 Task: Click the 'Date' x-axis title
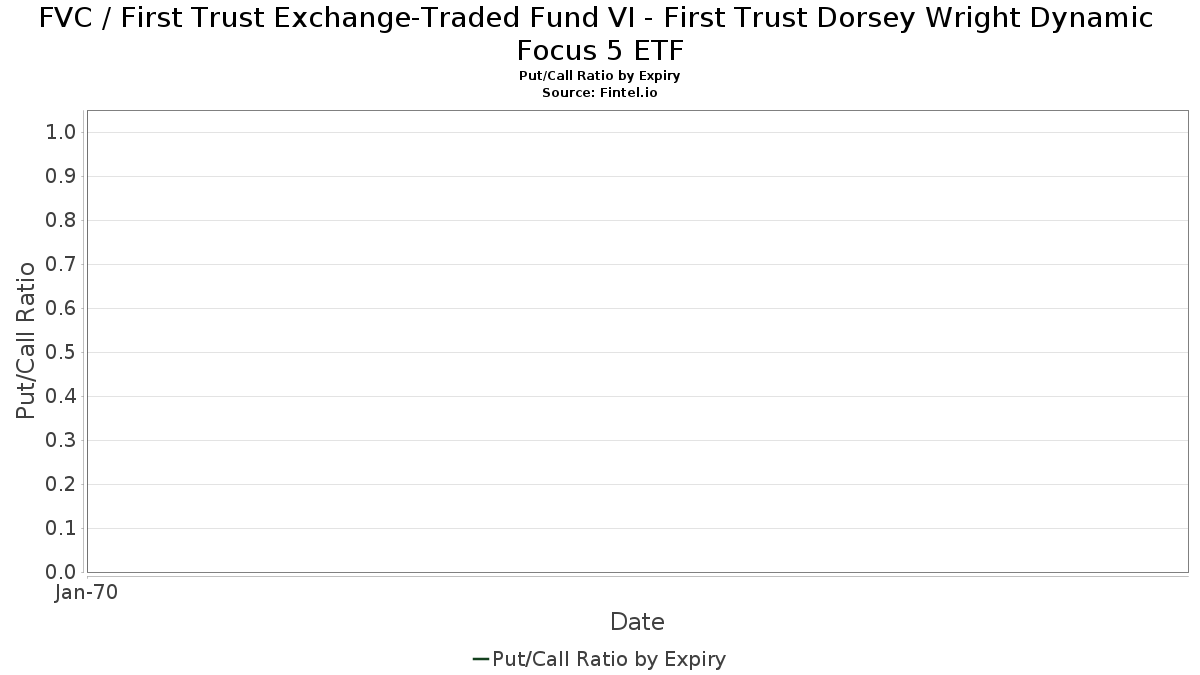637,622
